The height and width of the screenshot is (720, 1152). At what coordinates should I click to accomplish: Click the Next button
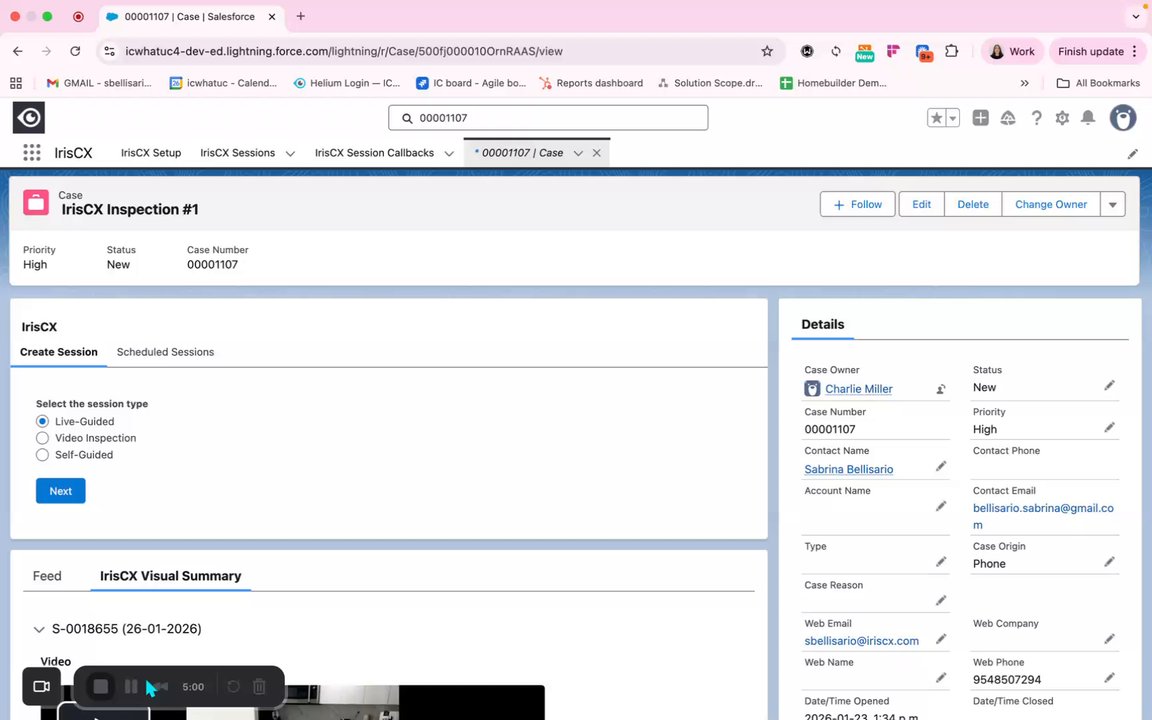click(60, 491)
